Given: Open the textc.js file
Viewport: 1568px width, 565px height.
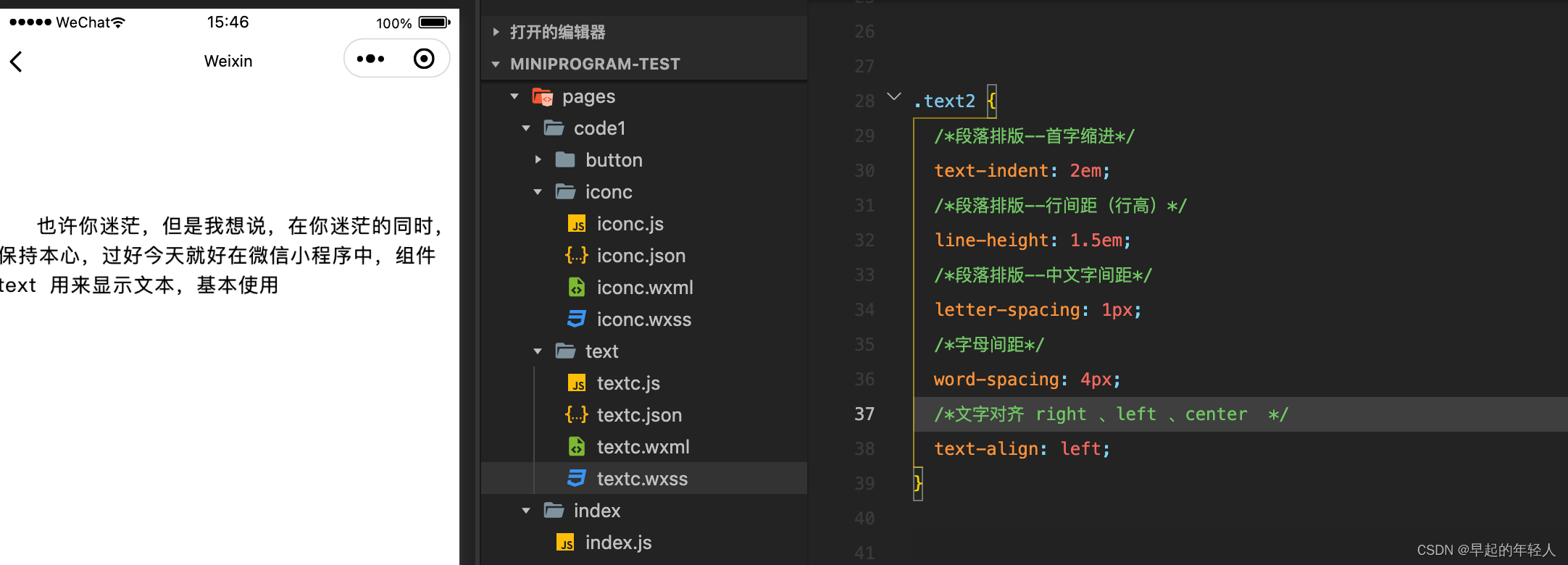Looking at the screenshot, I should pyautogui.click(x=628, y=383).
